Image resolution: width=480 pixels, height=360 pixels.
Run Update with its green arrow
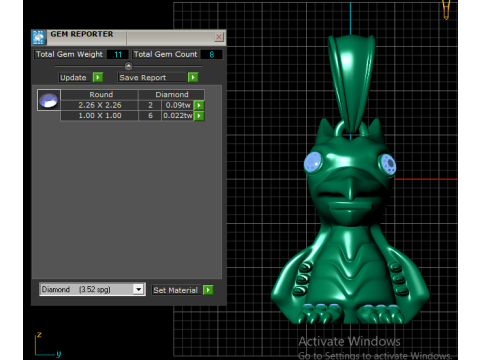coord(98,78)
